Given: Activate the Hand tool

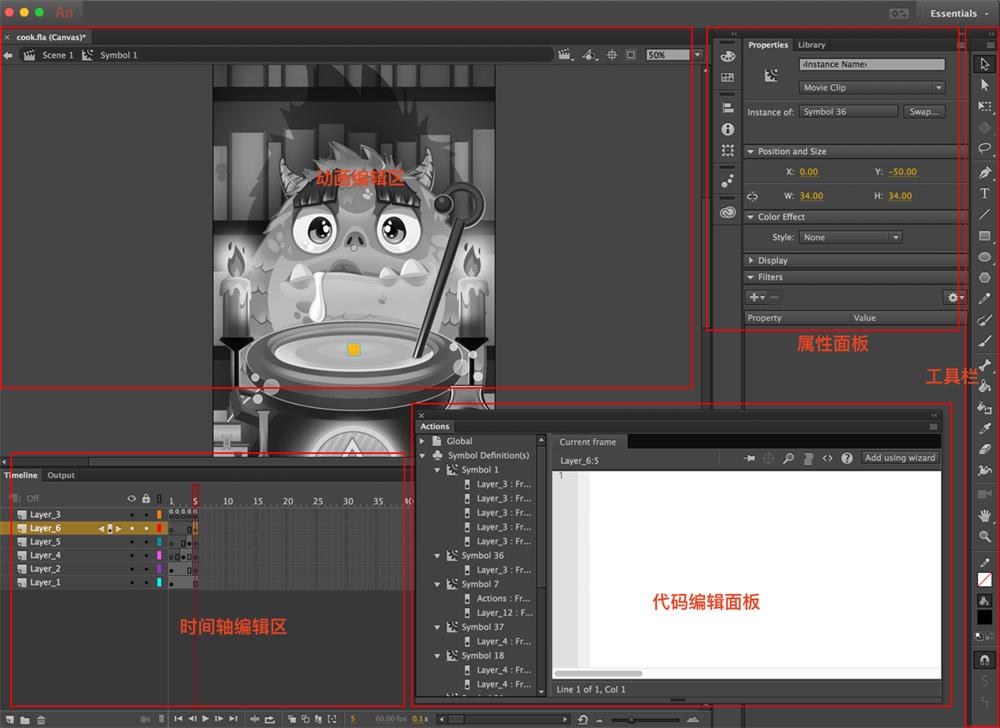Looking at the screenshot, I should pos(984,515).
